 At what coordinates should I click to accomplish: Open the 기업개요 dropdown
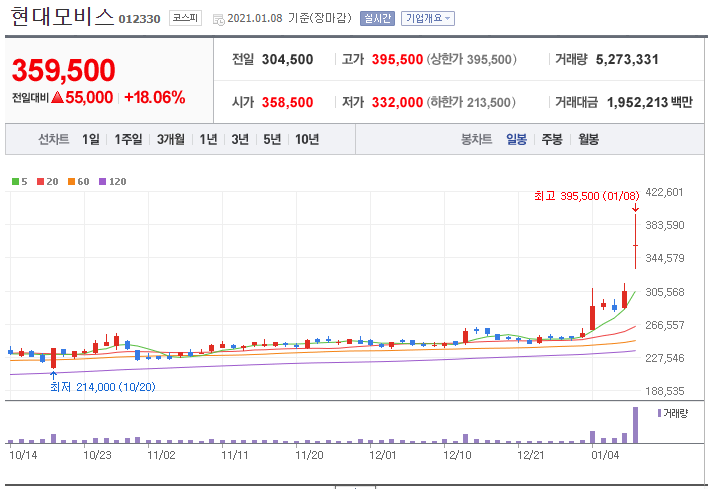(428, 19)
